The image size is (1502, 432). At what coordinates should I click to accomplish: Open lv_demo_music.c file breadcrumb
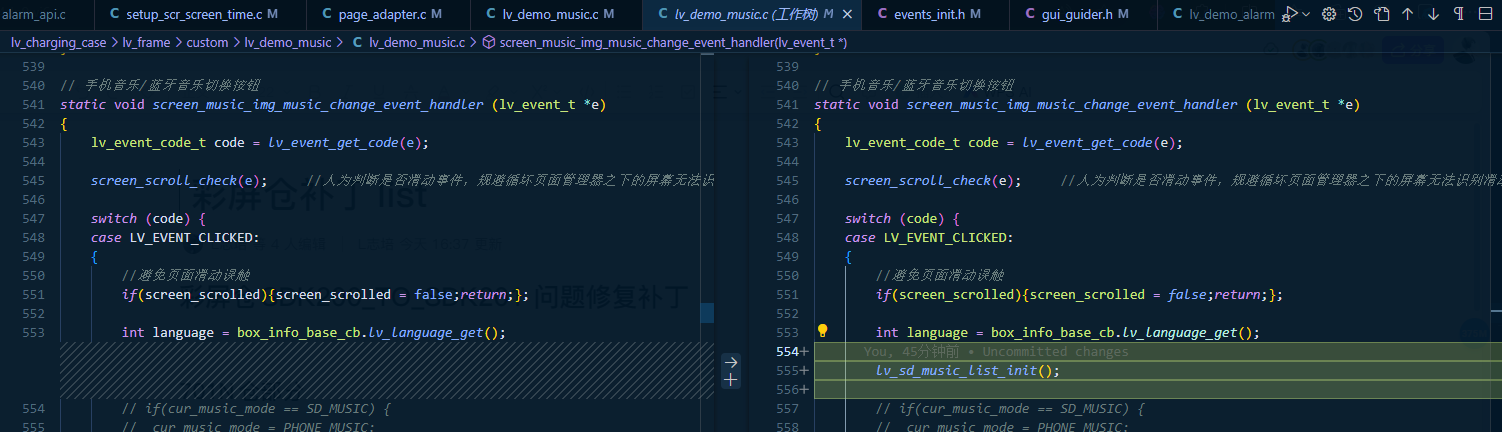416,42
